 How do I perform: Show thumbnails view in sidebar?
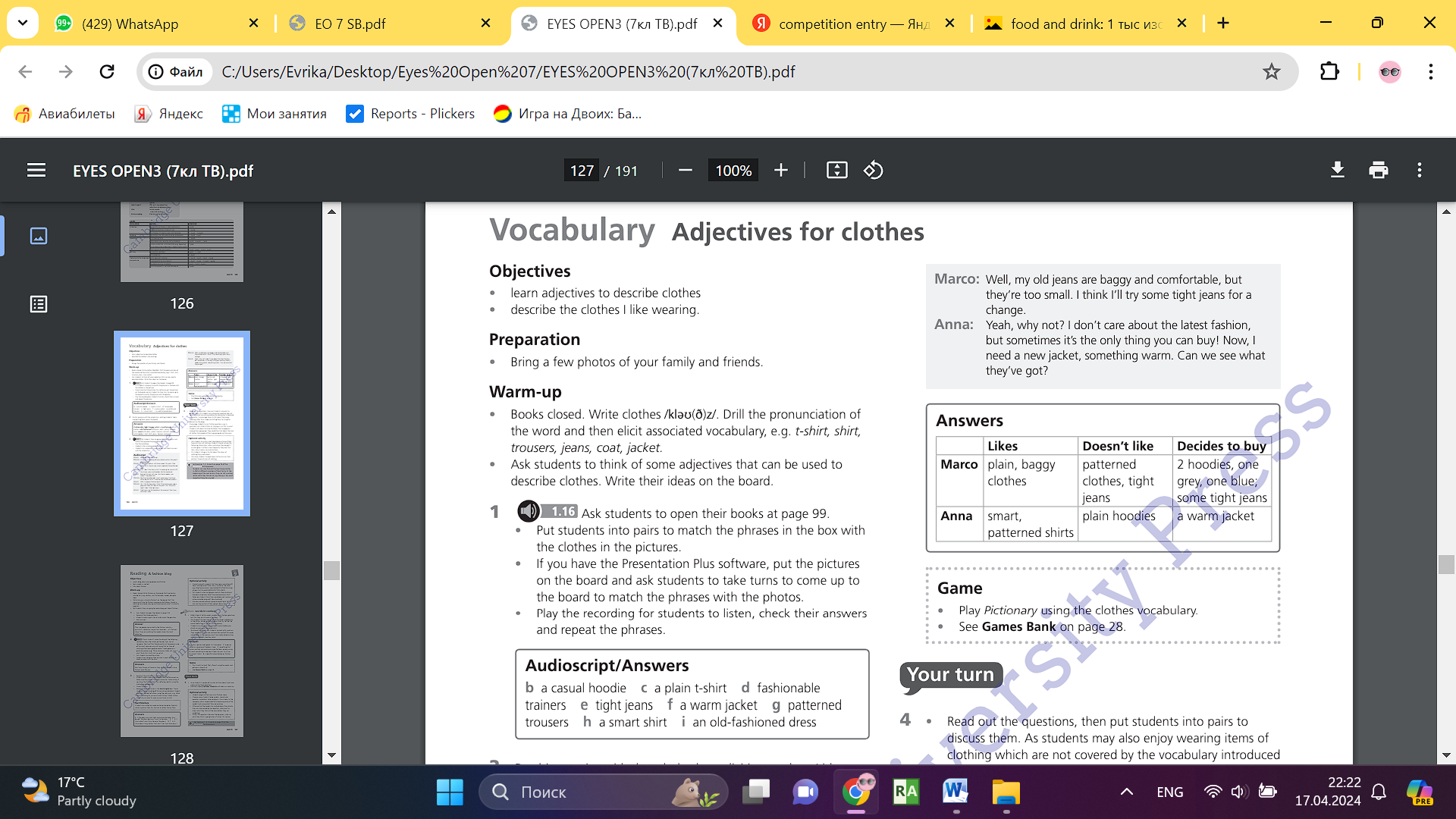click(x=39, y=236)
